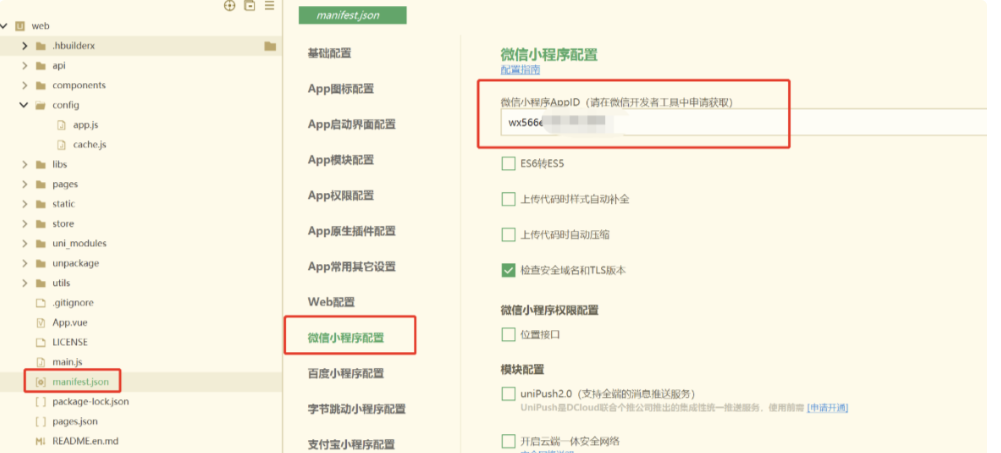The image size is (1001, 453).
Task: Open the 配置指南 link
Action: (x=520, y=70)
